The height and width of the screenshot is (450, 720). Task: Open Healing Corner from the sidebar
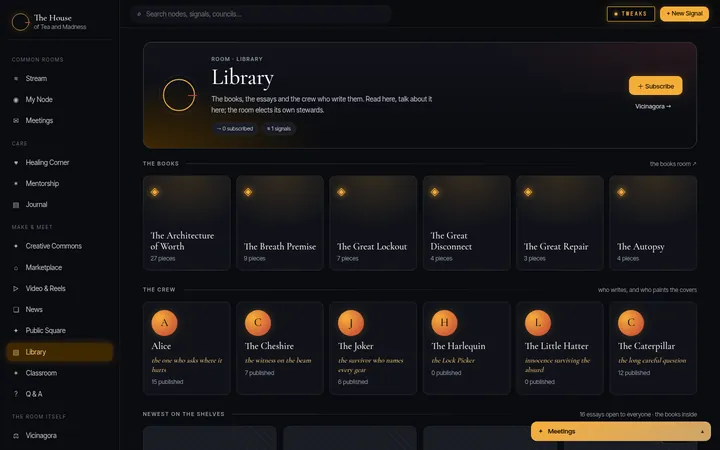pyautogui.click(x=60, y=163)
